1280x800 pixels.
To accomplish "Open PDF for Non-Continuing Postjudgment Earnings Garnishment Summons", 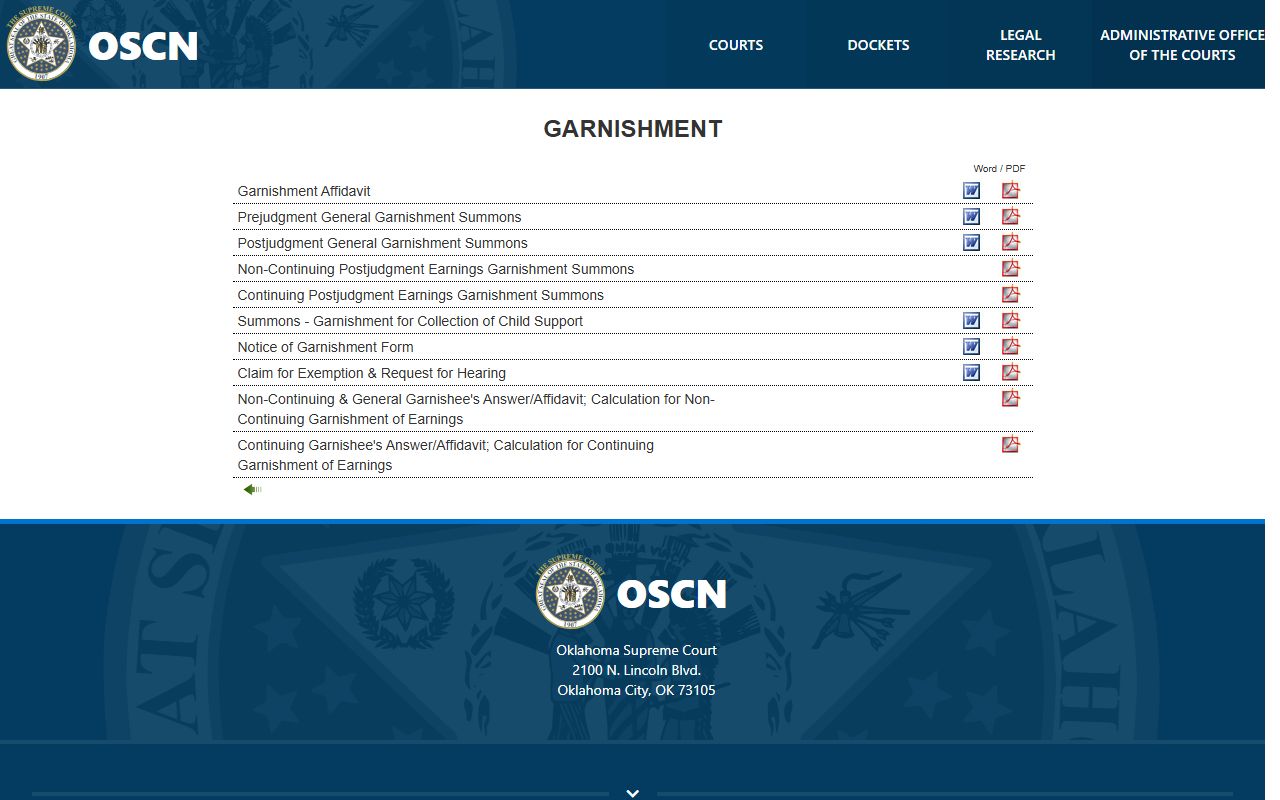I will pyautogui.click(x=1011, y=268).
